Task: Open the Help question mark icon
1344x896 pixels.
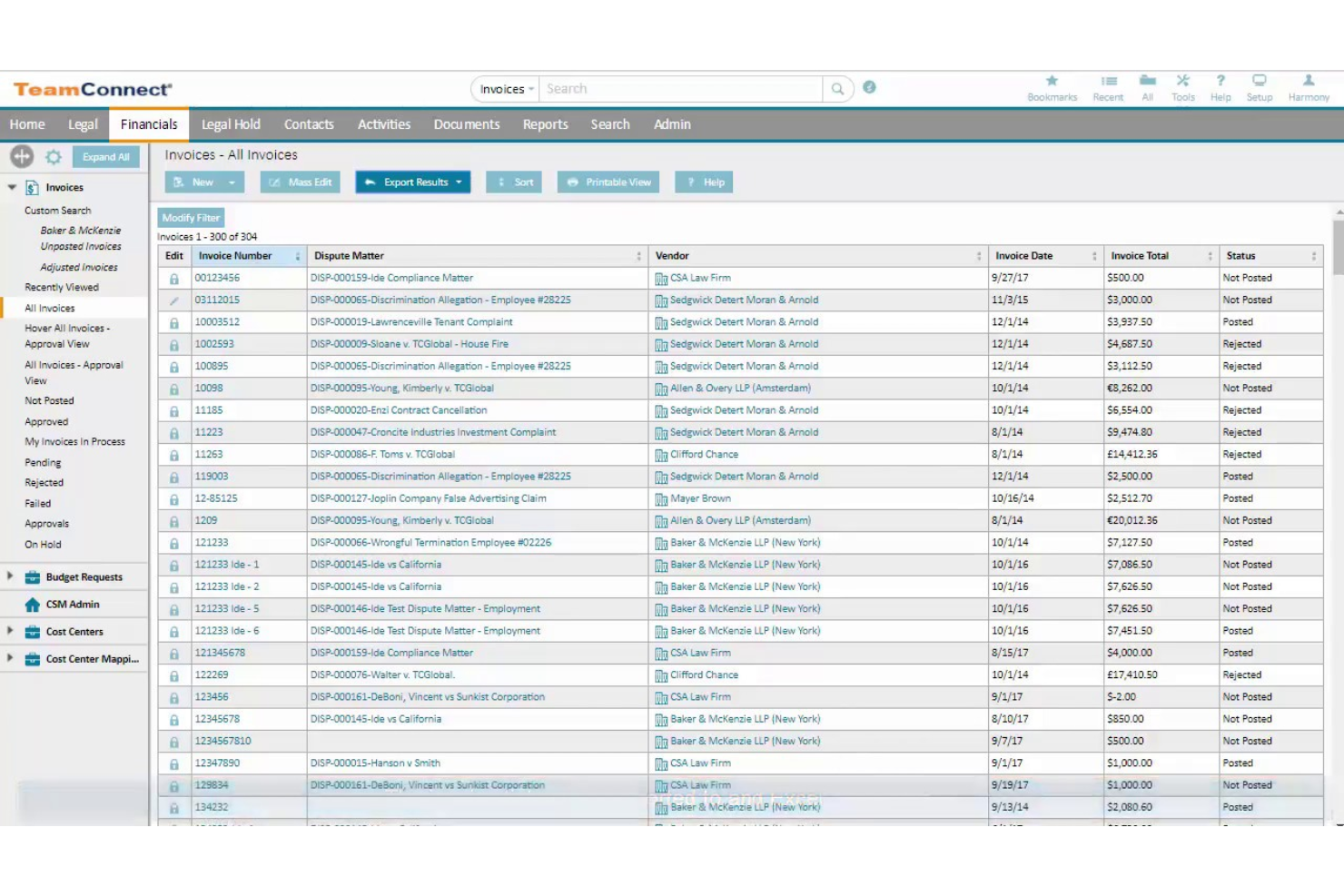Action: click(x=1220, y=81)
